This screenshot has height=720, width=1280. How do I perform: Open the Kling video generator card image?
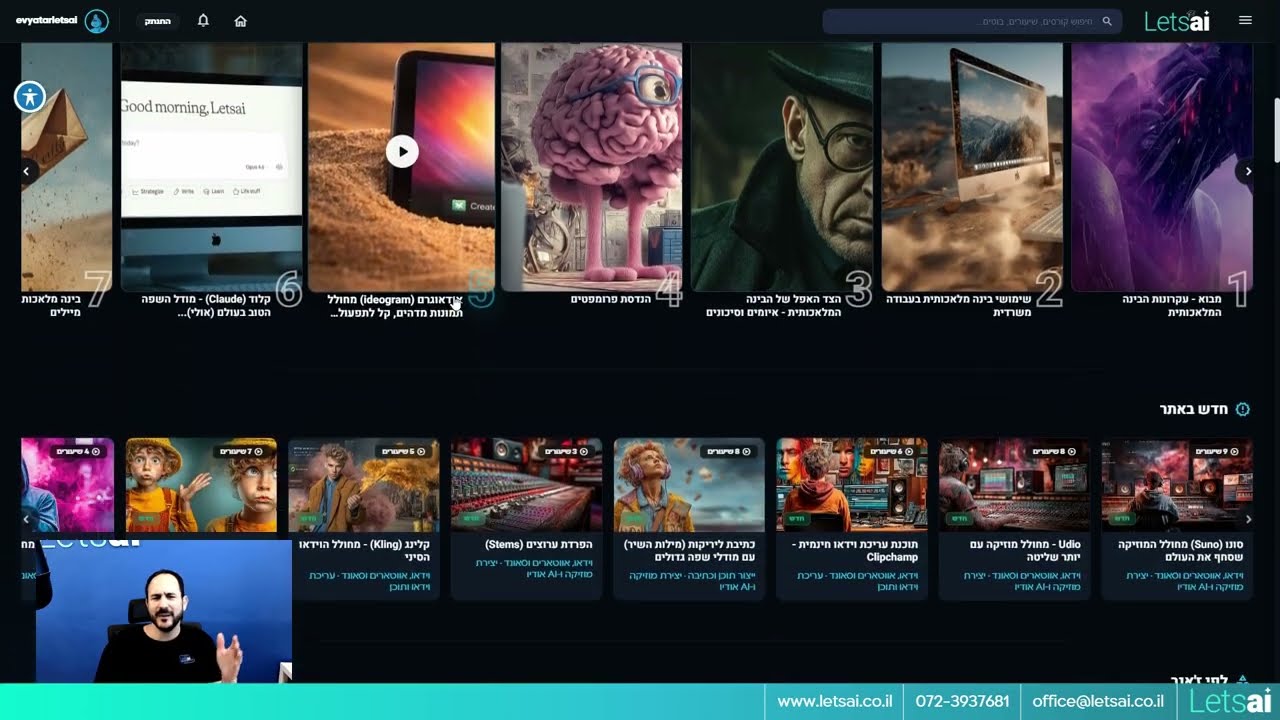pos(364,485)
